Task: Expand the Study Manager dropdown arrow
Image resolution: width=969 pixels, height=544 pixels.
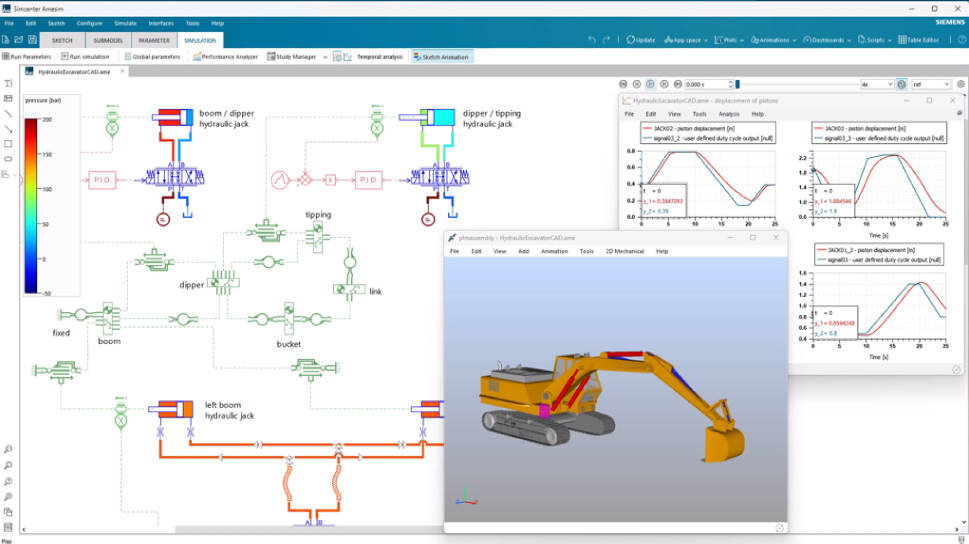Action: coord(325,57)
